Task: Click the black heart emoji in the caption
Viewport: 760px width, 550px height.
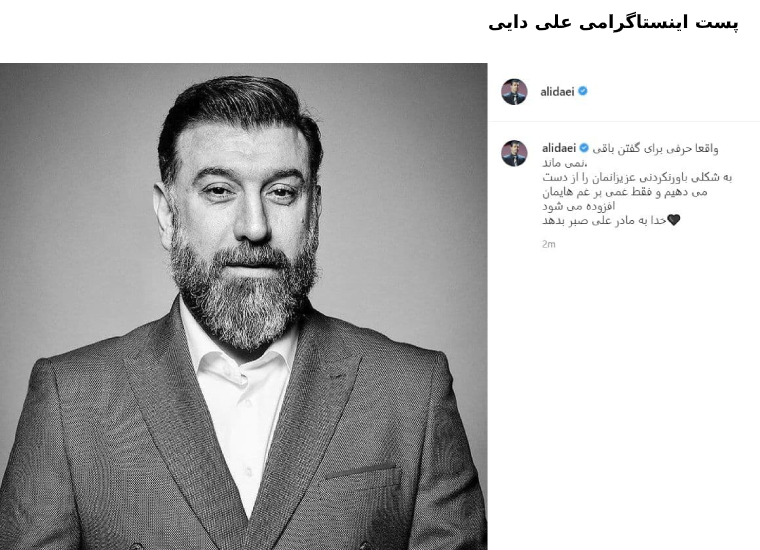Action: point(674,220)
